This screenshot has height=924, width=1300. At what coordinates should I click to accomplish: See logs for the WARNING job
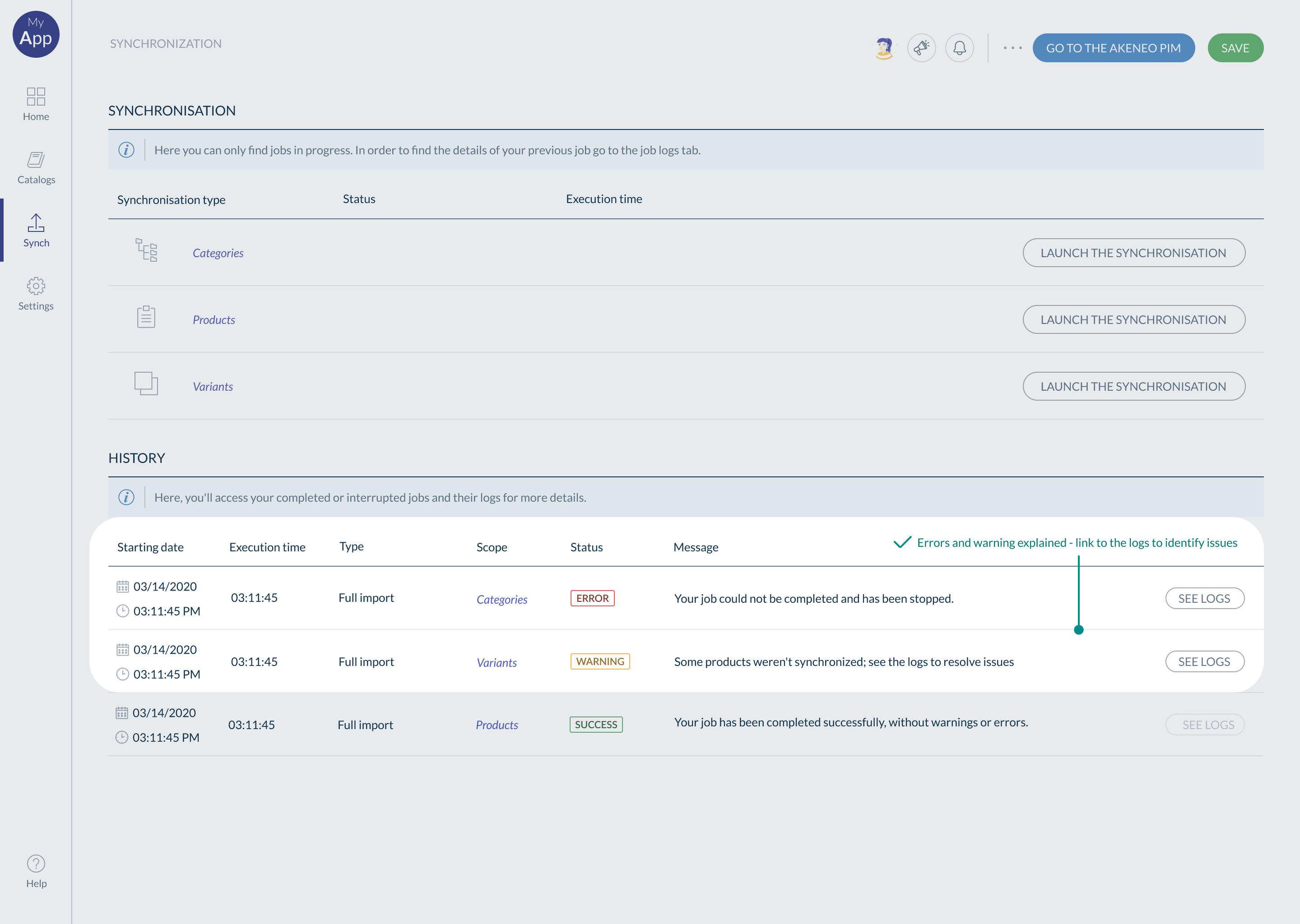[x=1204, y=662]
